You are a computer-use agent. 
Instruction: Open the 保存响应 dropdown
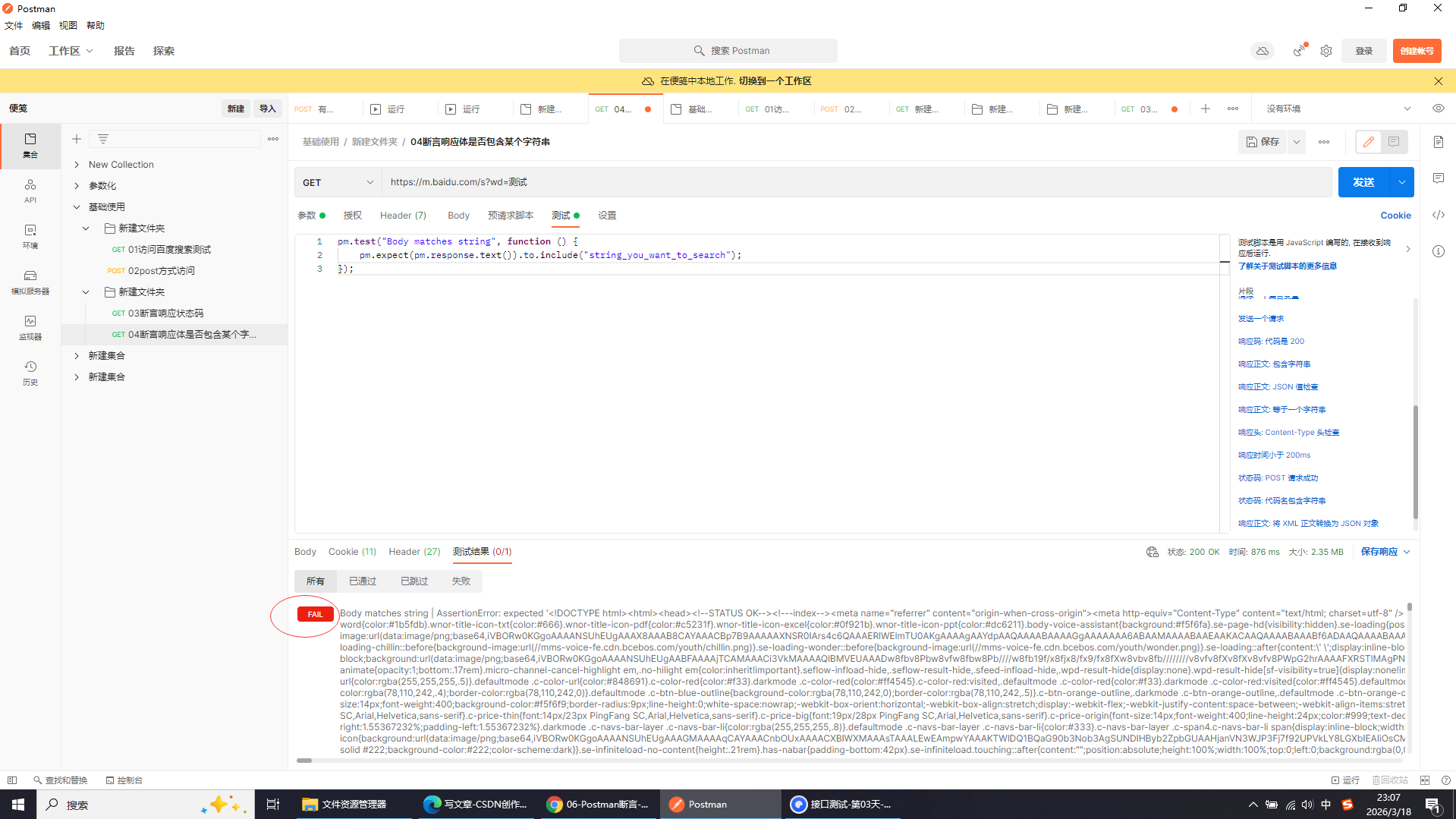1385,552
